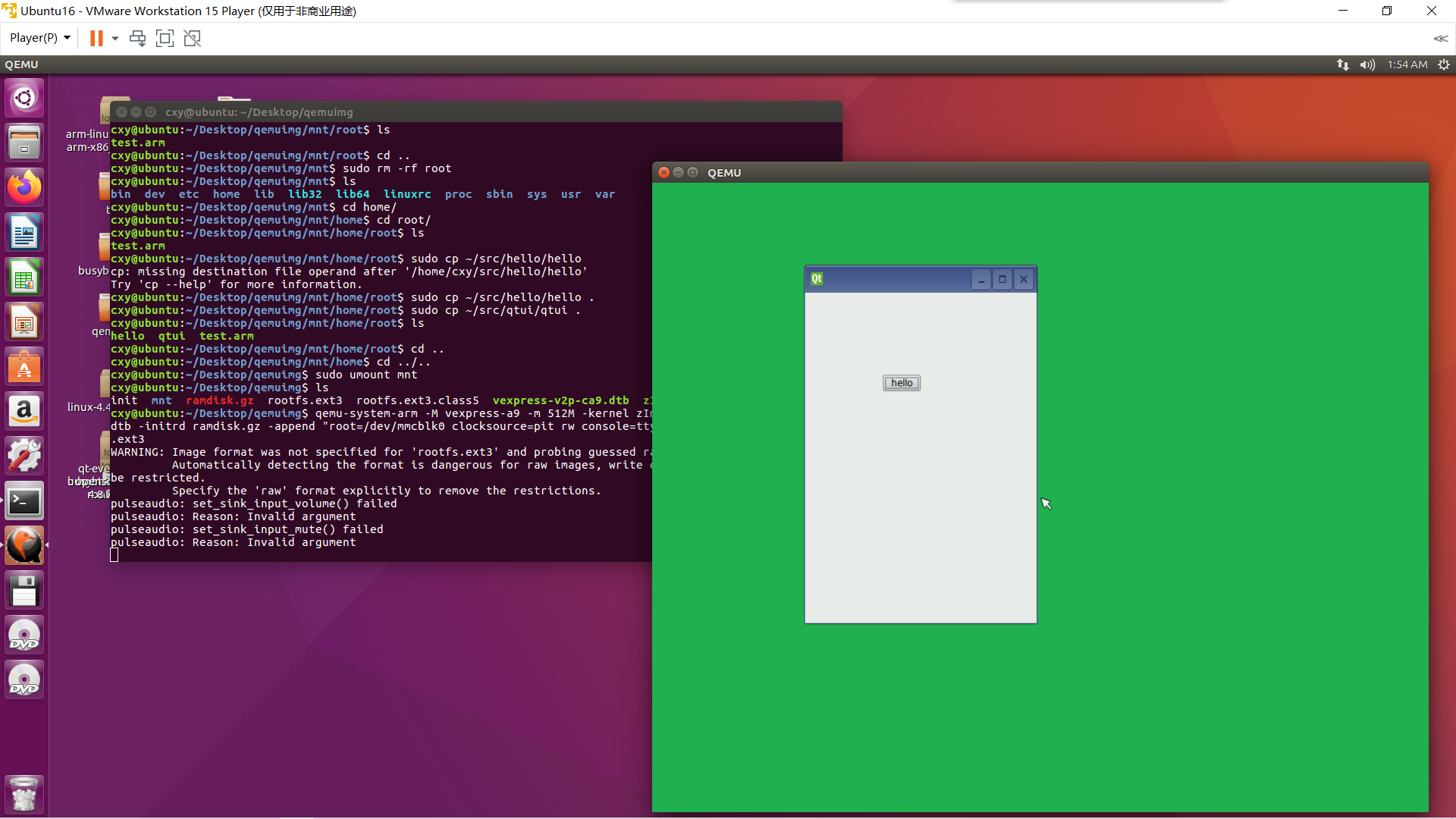The image size is (1456, 819).
Task: Send Ctrl+Alt+Del to the VM
Action: click(x=137, y=38)
